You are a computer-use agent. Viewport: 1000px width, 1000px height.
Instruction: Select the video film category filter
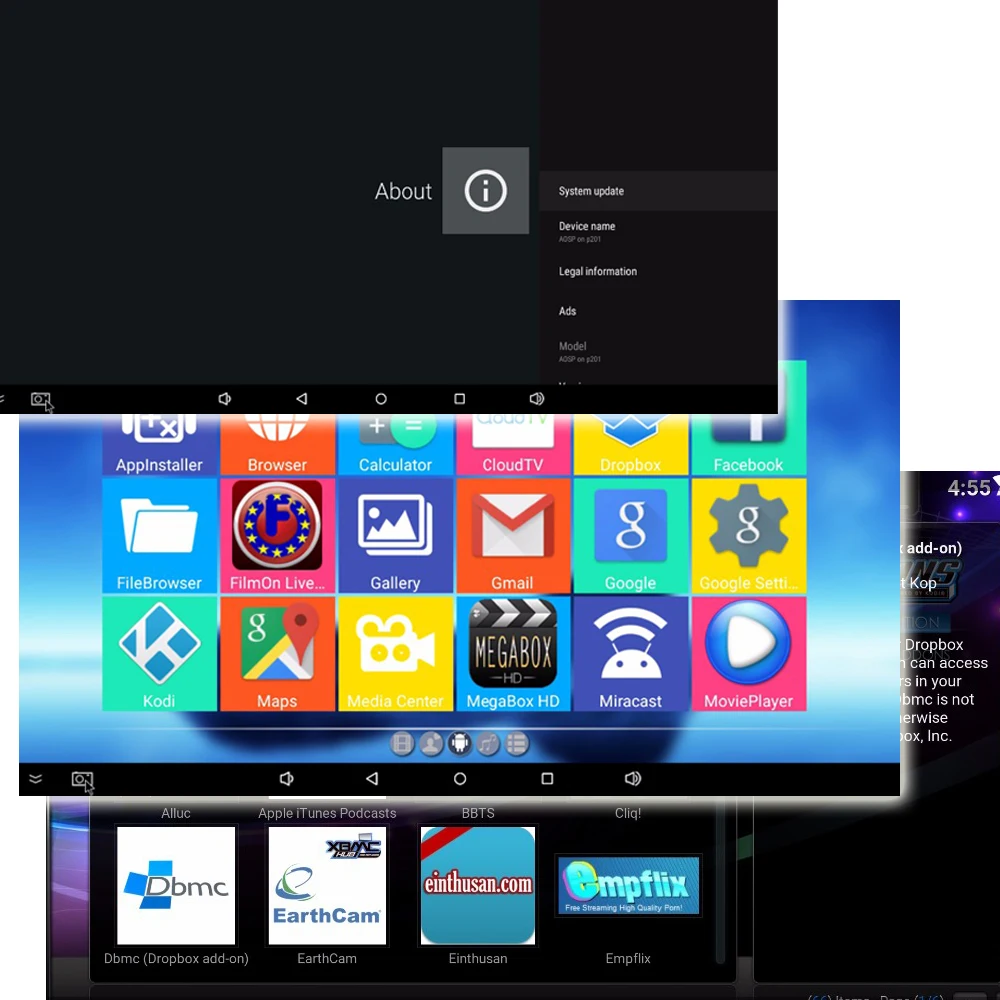point(402,744)
